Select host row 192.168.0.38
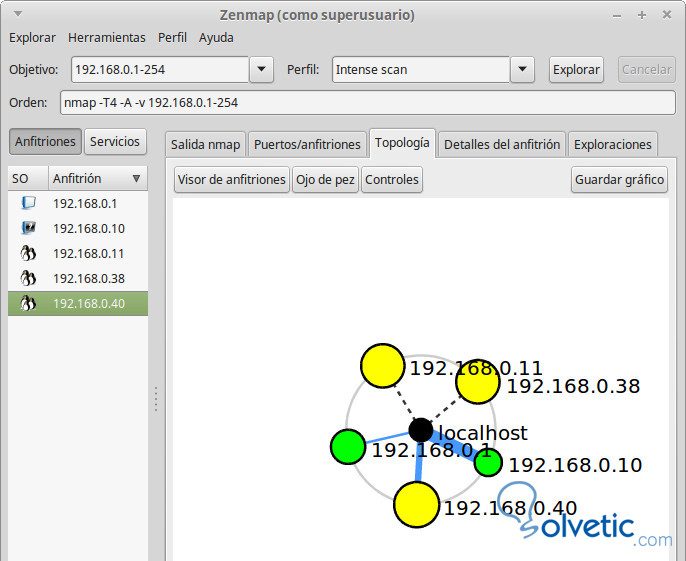 (x=78, y=278)
